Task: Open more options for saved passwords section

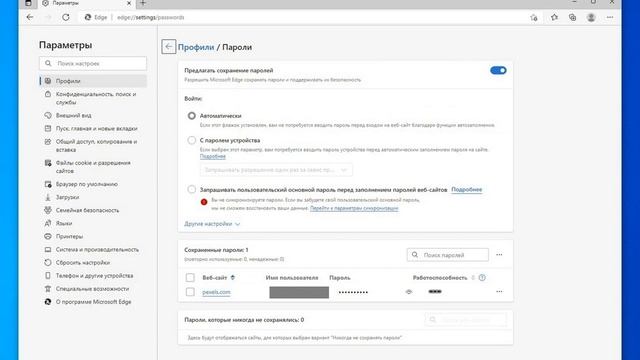Action: (x=499, y=255)
